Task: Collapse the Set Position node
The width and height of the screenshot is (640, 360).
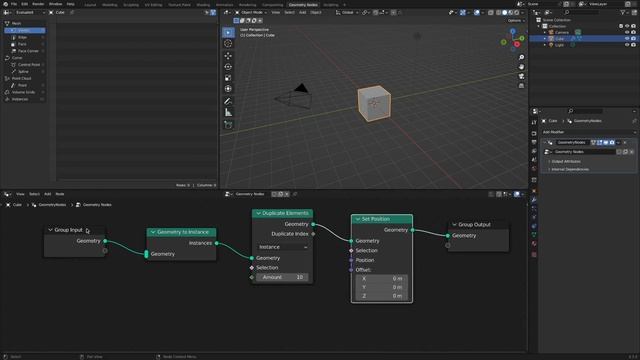Action: (358, 219)
